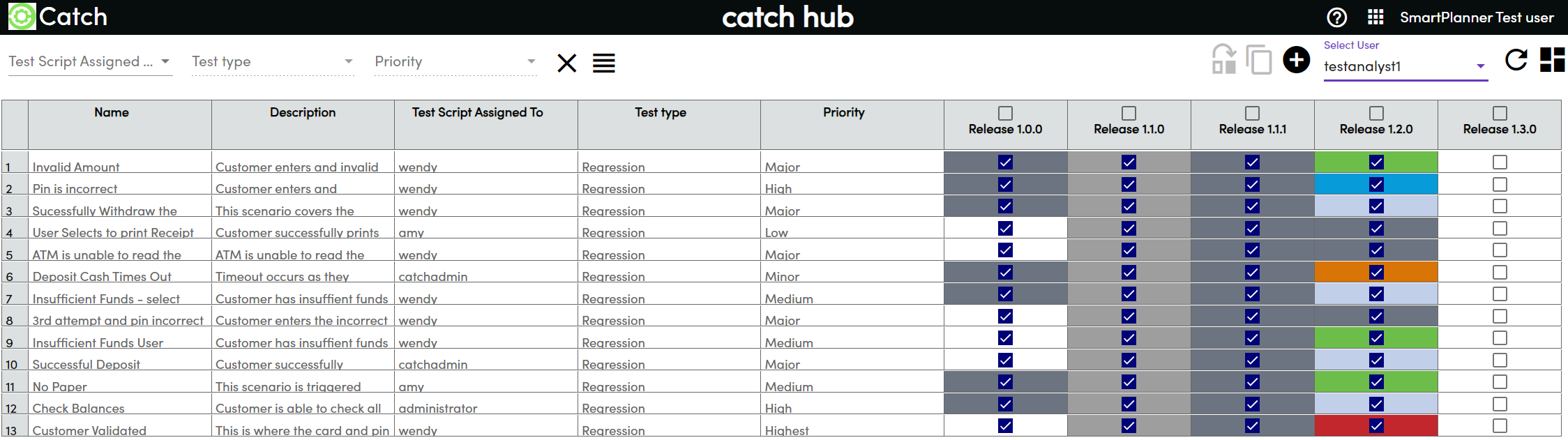Click SmartPlanner Test user account name
The width and height of the screenshot is (1568, 440).
(x=1477, y=17)
